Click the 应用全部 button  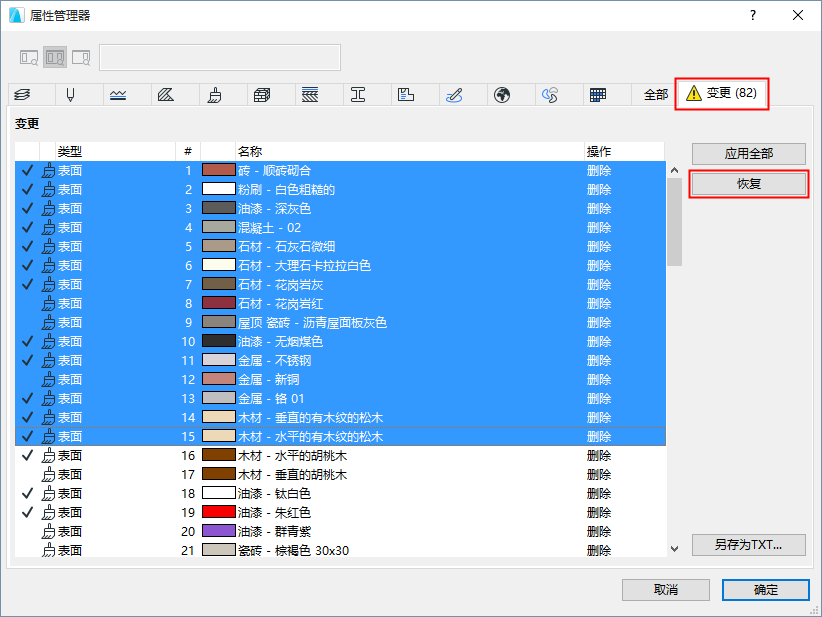749,154
